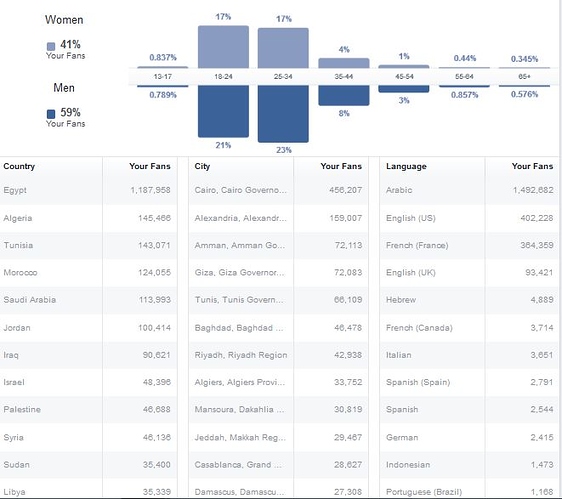
Task: Click the Country column header
Action: click(19, 166)
